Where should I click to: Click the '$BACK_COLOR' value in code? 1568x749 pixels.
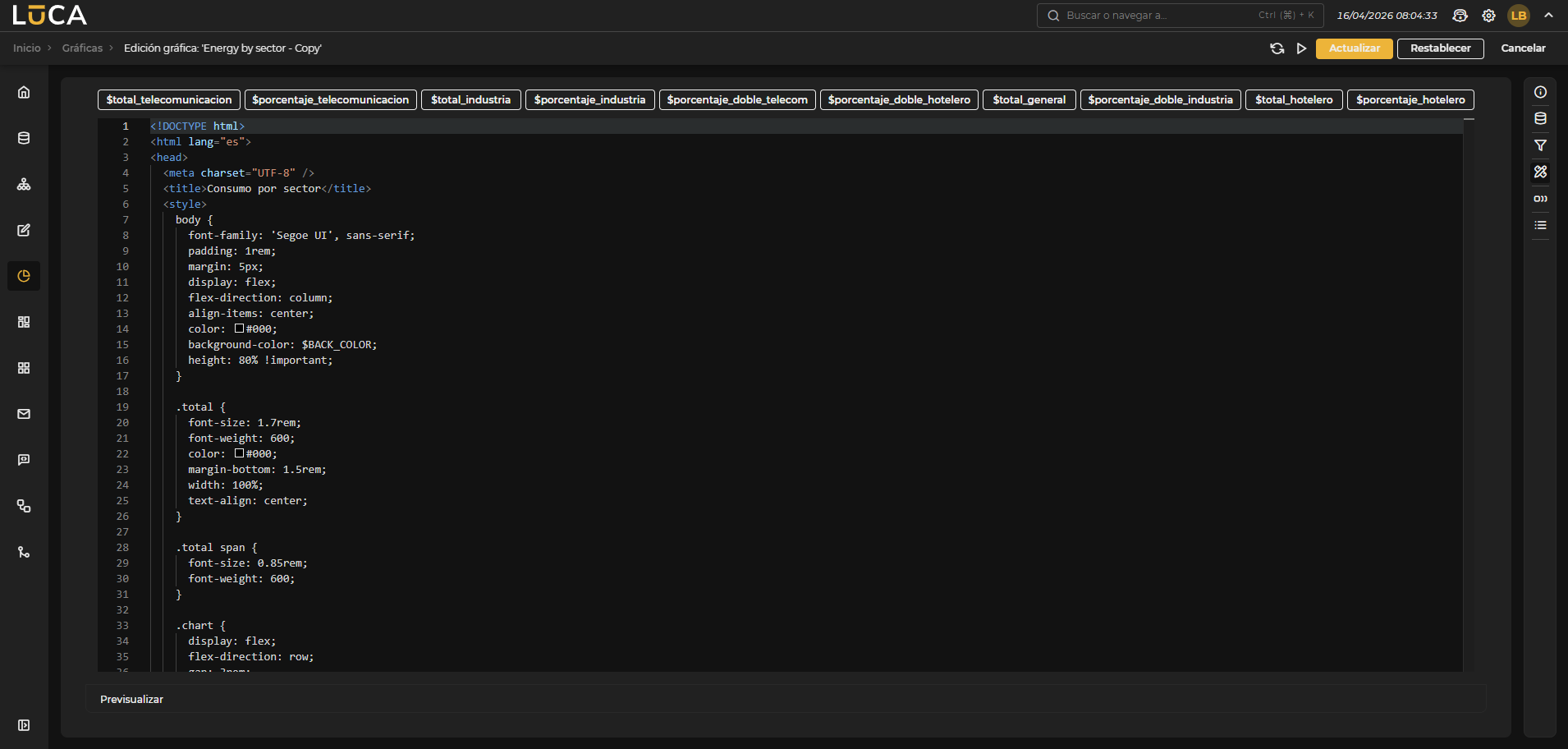(336, 345)
